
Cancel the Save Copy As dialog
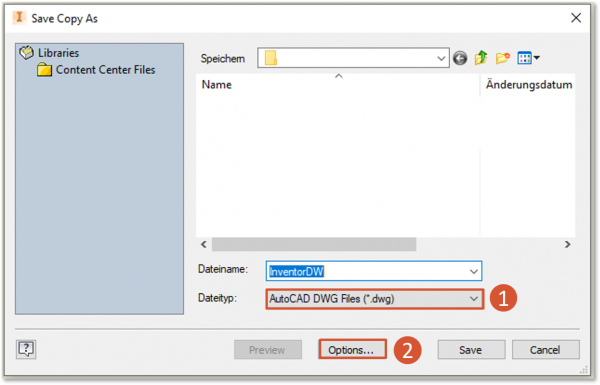545,349
